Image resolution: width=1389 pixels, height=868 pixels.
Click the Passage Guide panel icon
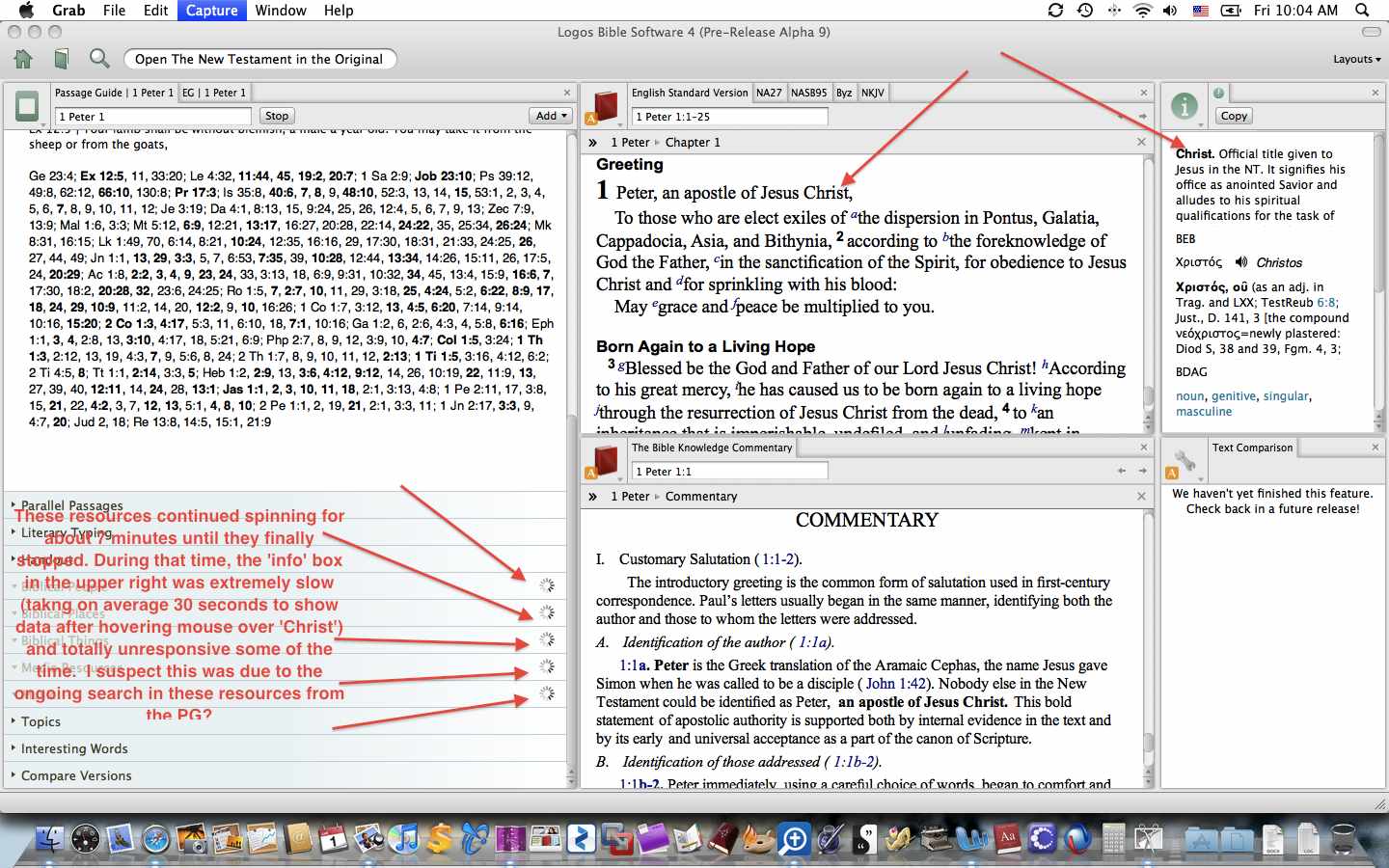click(x=27, y=105)
